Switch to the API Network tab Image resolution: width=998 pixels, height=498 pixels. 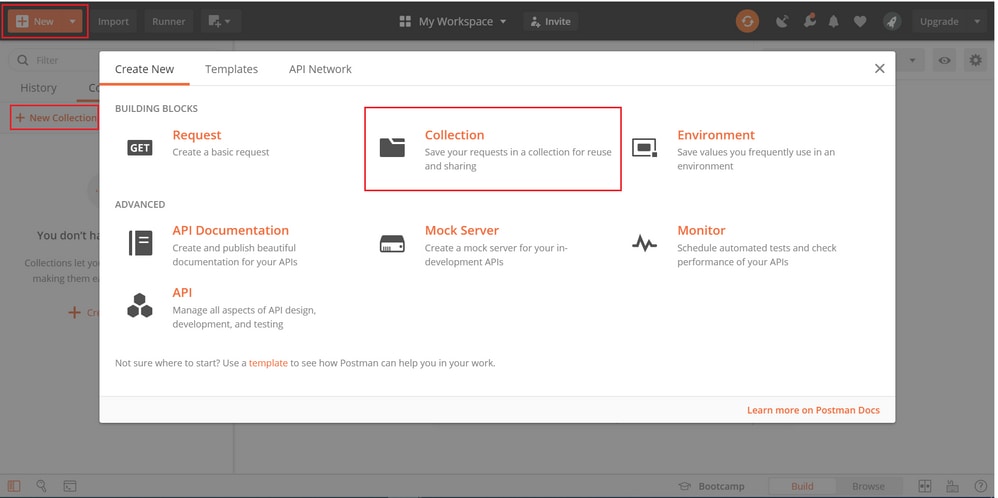(x=320, y=69)
